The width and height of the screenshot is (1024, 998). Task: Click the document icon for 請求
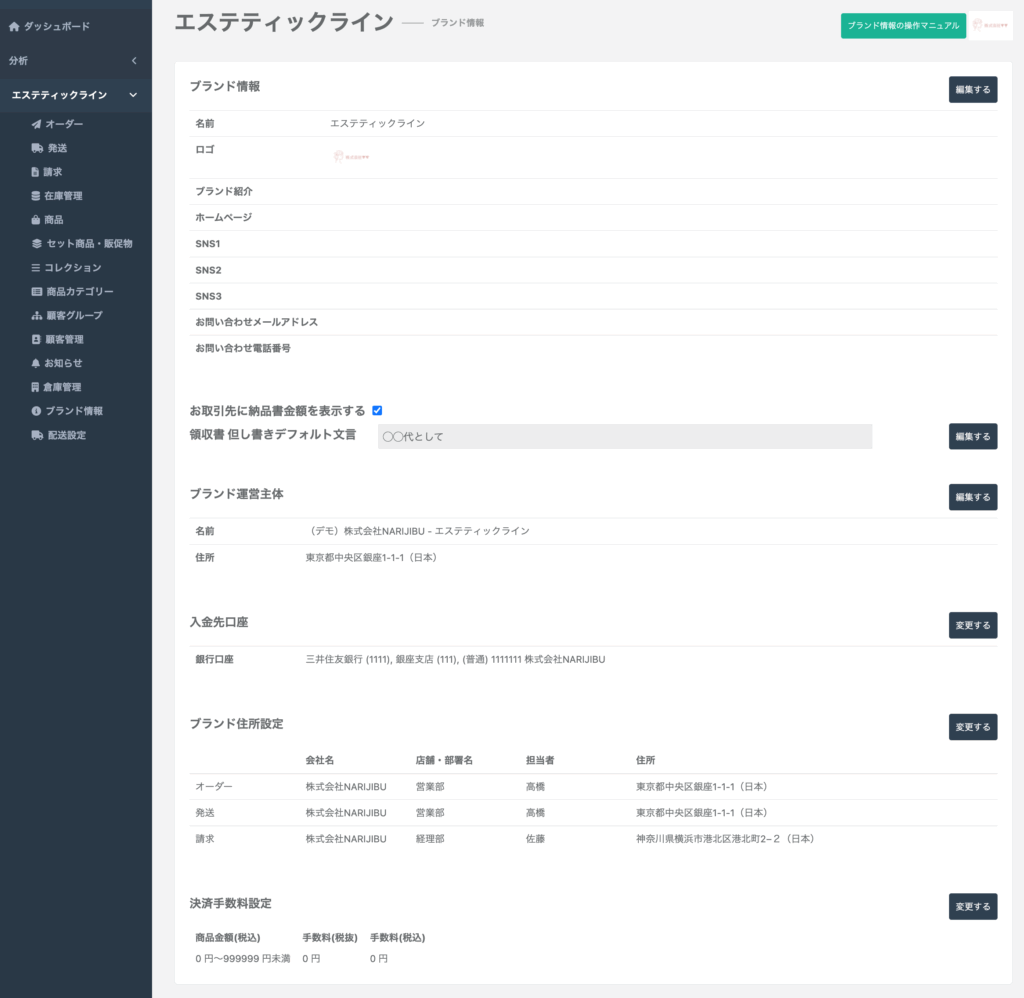click(x=36, y=172)
